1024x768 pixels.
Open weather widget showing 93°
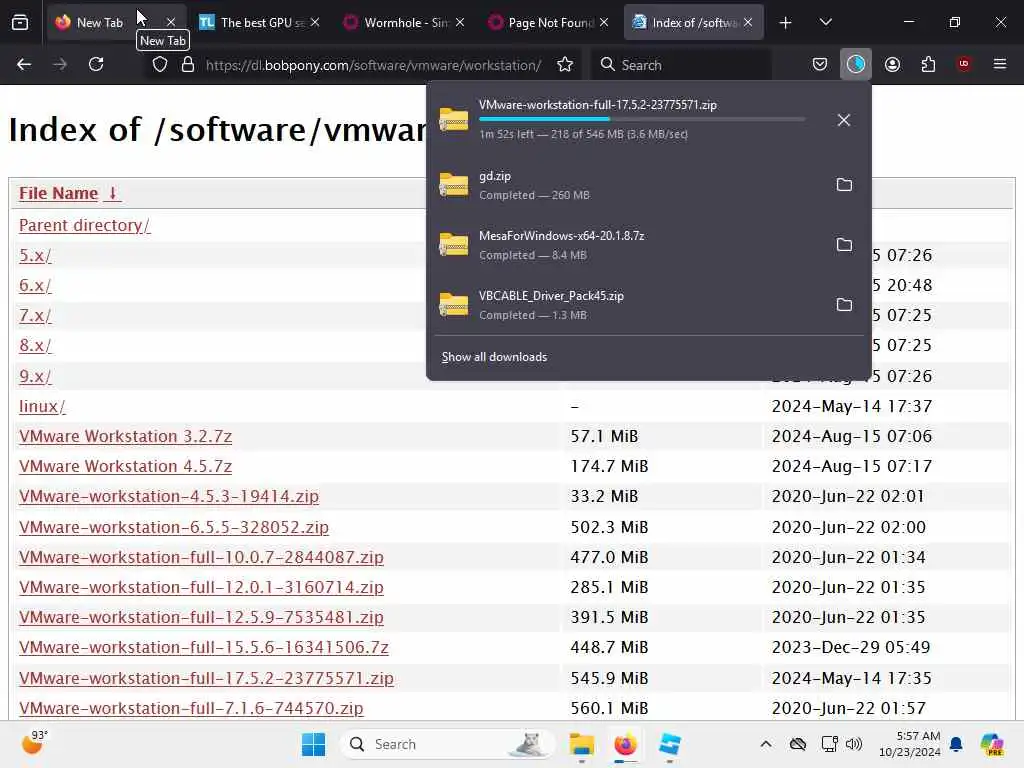35,743
